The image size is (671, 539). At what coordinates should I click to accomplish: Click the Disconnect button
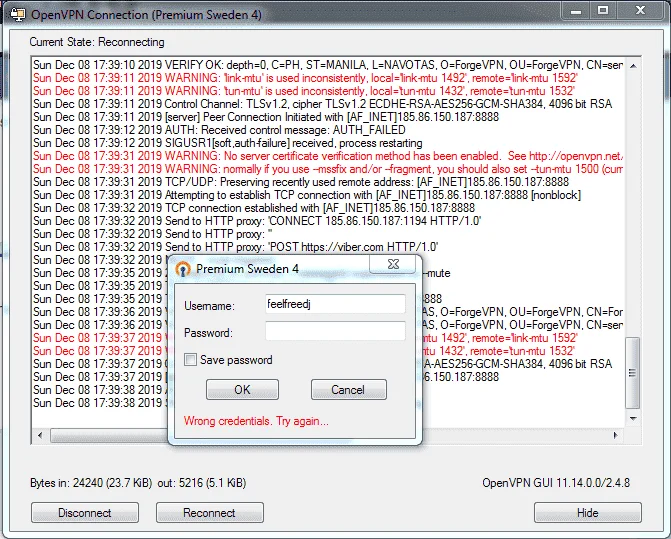tap(85, 512)
